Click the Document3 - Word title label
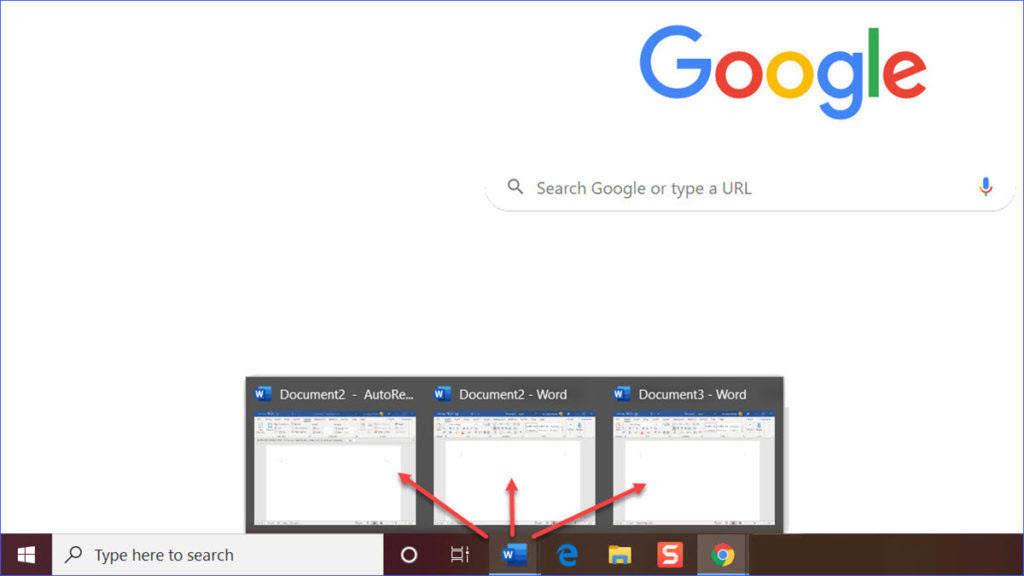Screen dimensions: 1024x576 [692, 394]
